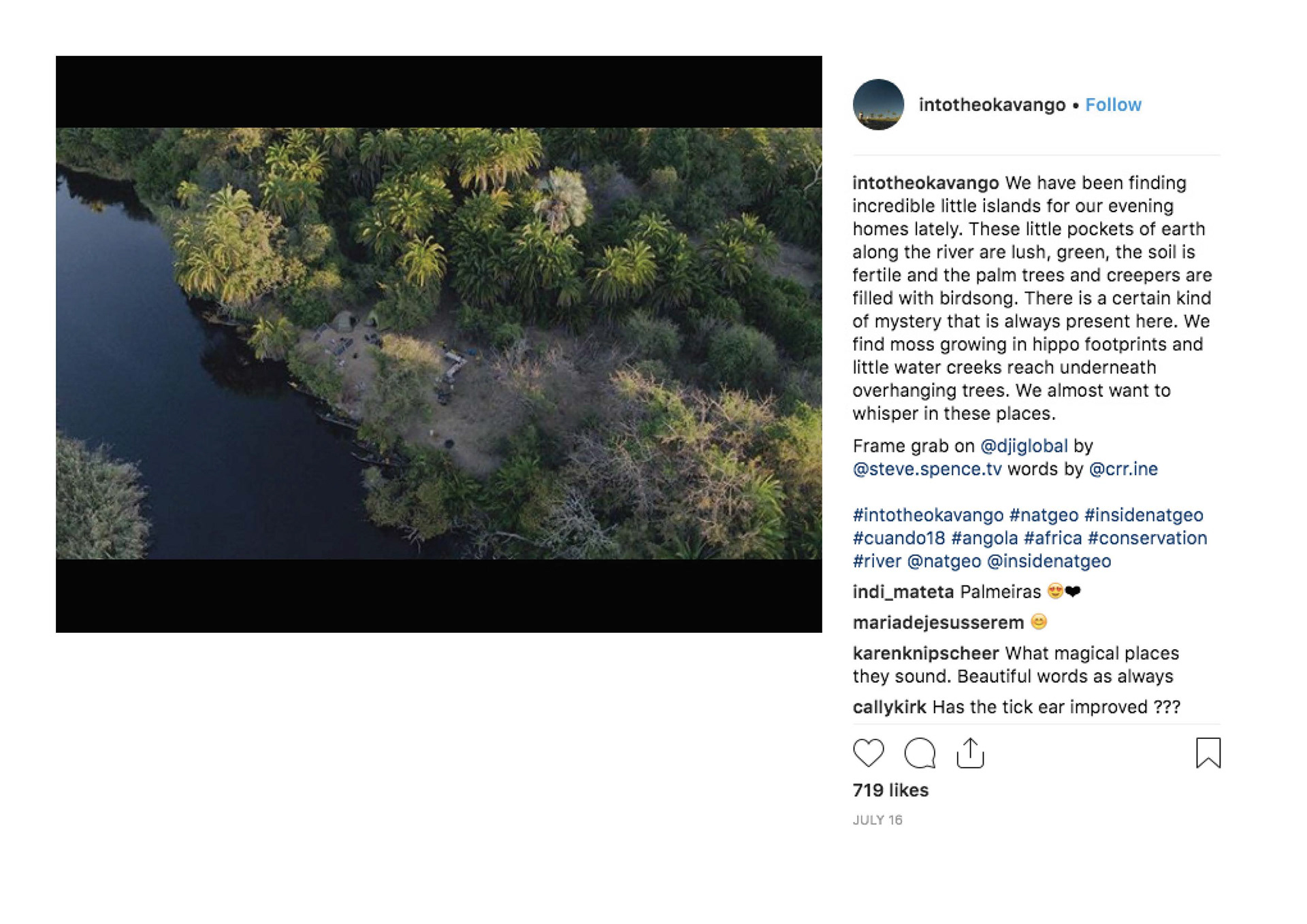View the #angola hashtag feed
This screenshot has height=924, width=1307.
pos(984,538)
